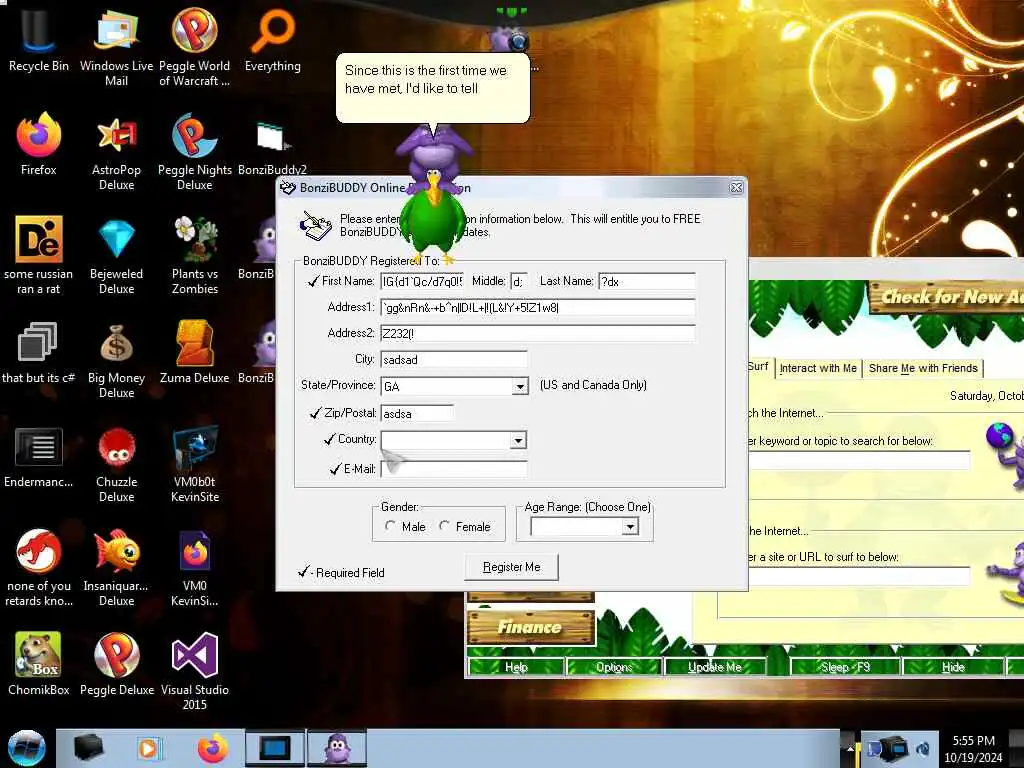Open Chuzzle Deluxe desktop icon
Screen dimensions: 1024x768
tap(116, 464)
